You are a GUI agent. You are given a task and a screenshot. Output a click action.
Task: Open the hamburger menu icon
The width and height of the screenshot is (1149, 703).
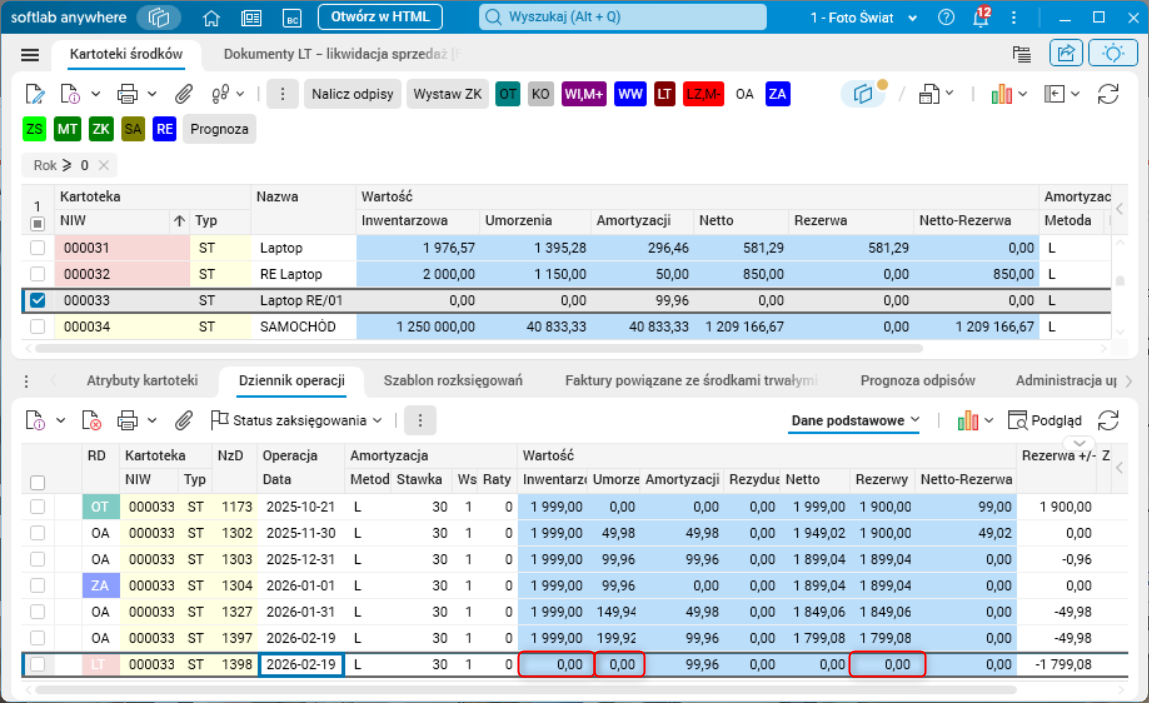pos(30,55)
